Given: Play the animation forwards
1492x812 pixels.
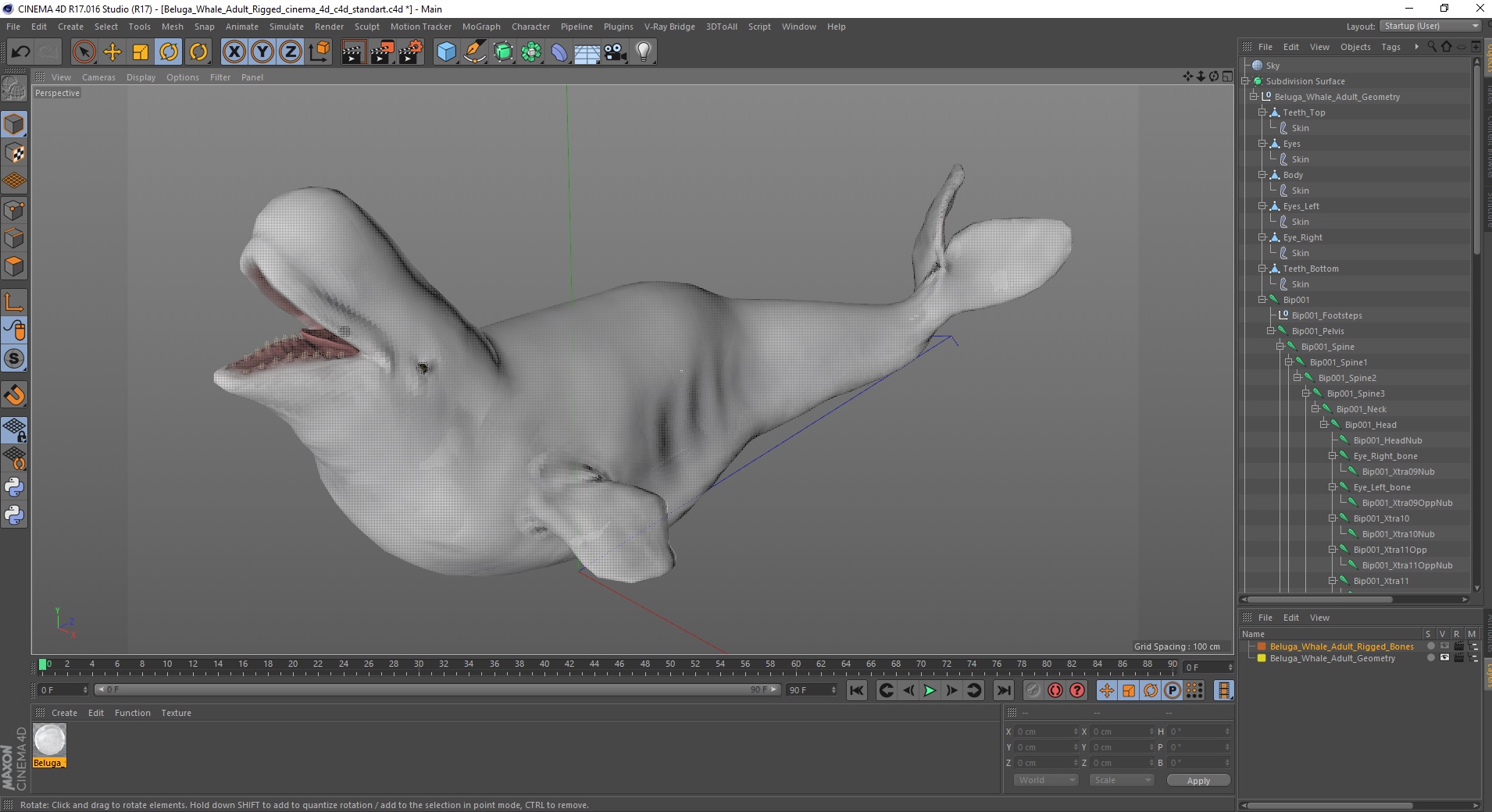Looking at the screenshot, I should (930, 690).
